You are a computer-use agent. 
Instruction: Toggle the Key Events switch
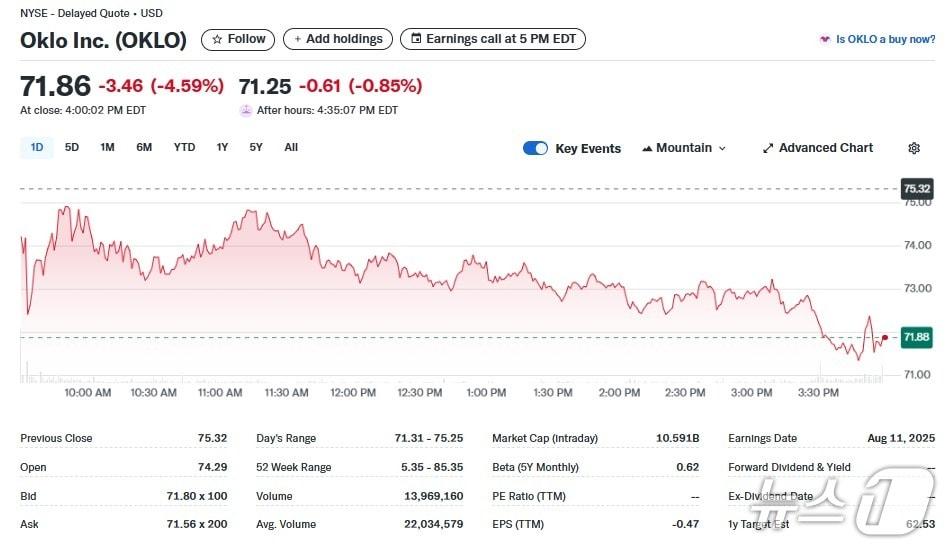[535, 148]
